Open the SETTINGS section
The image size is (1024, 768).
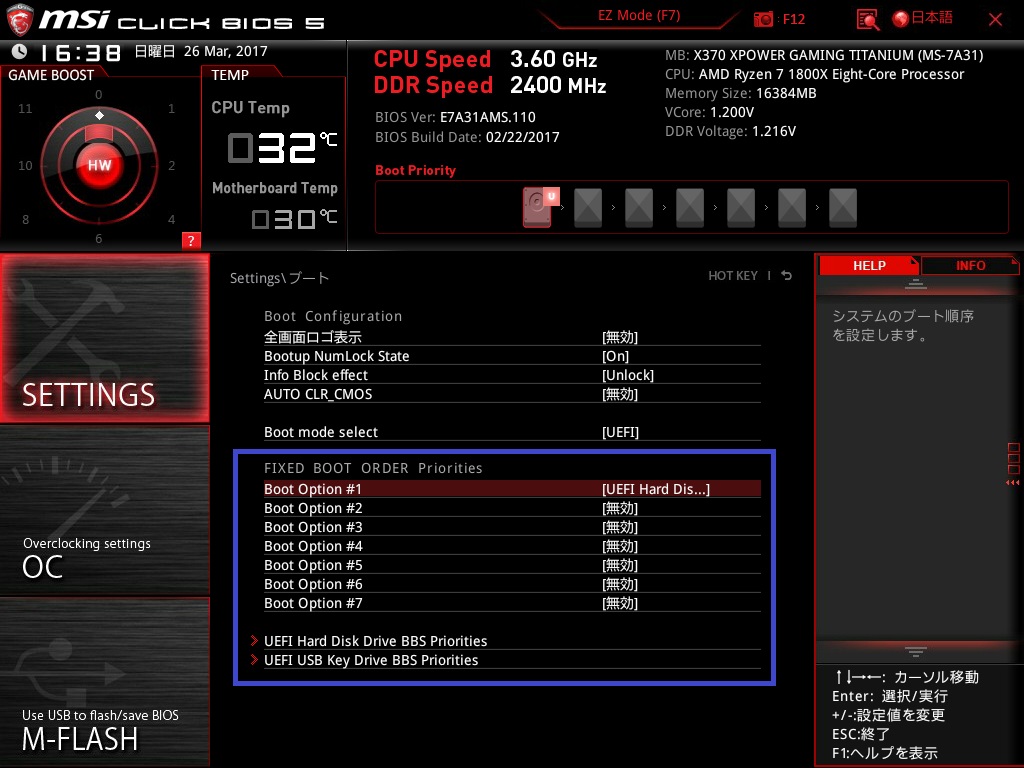[x=104, y=338]
